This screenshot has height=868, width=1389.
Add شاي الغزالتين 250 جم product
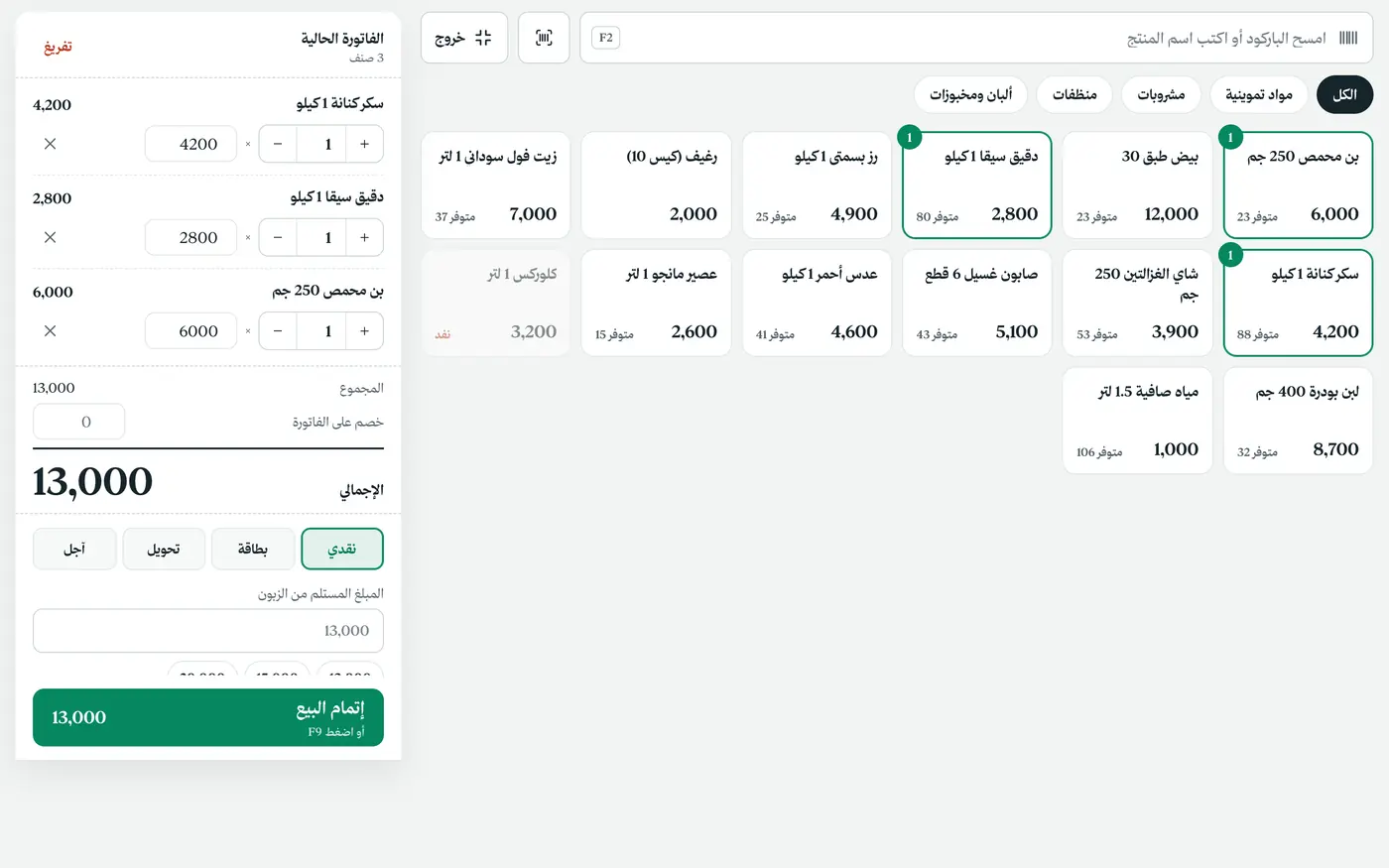(1138, 303)
